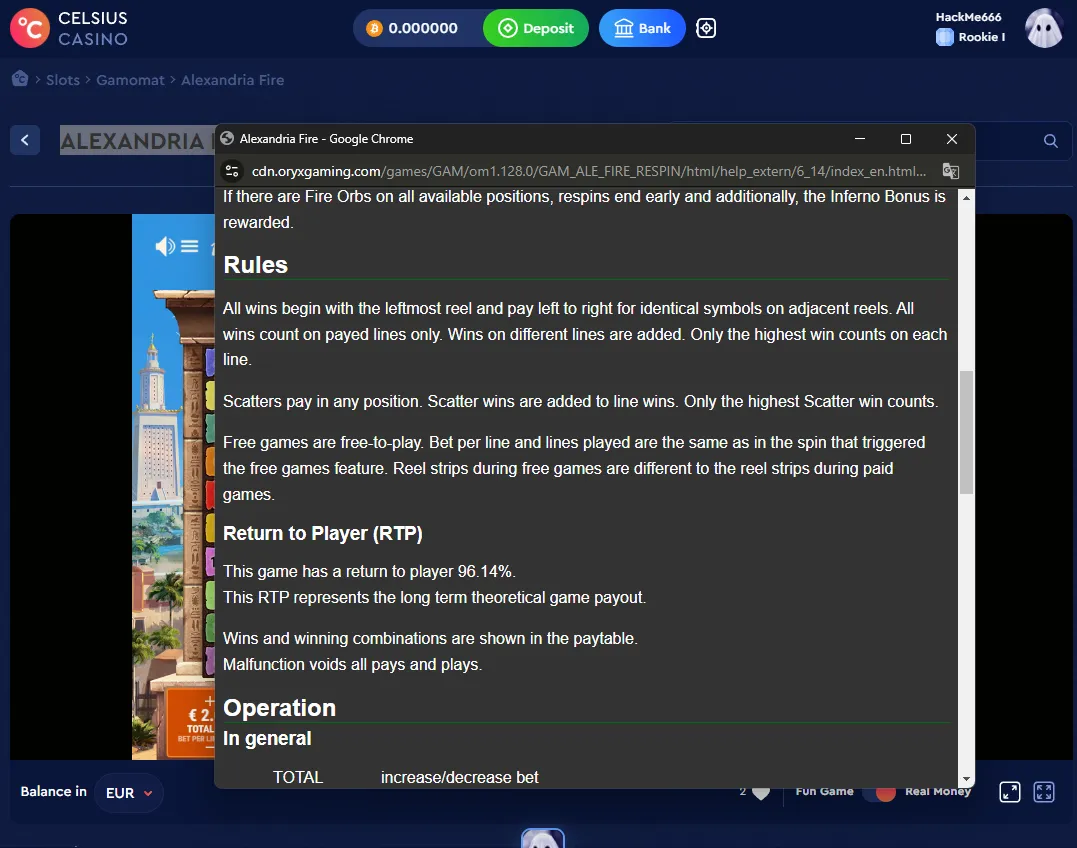Click the 'TOTAL' label in the Operation table
The height and width of the screenshot is (848, 1077).
(x=298, y=777)
